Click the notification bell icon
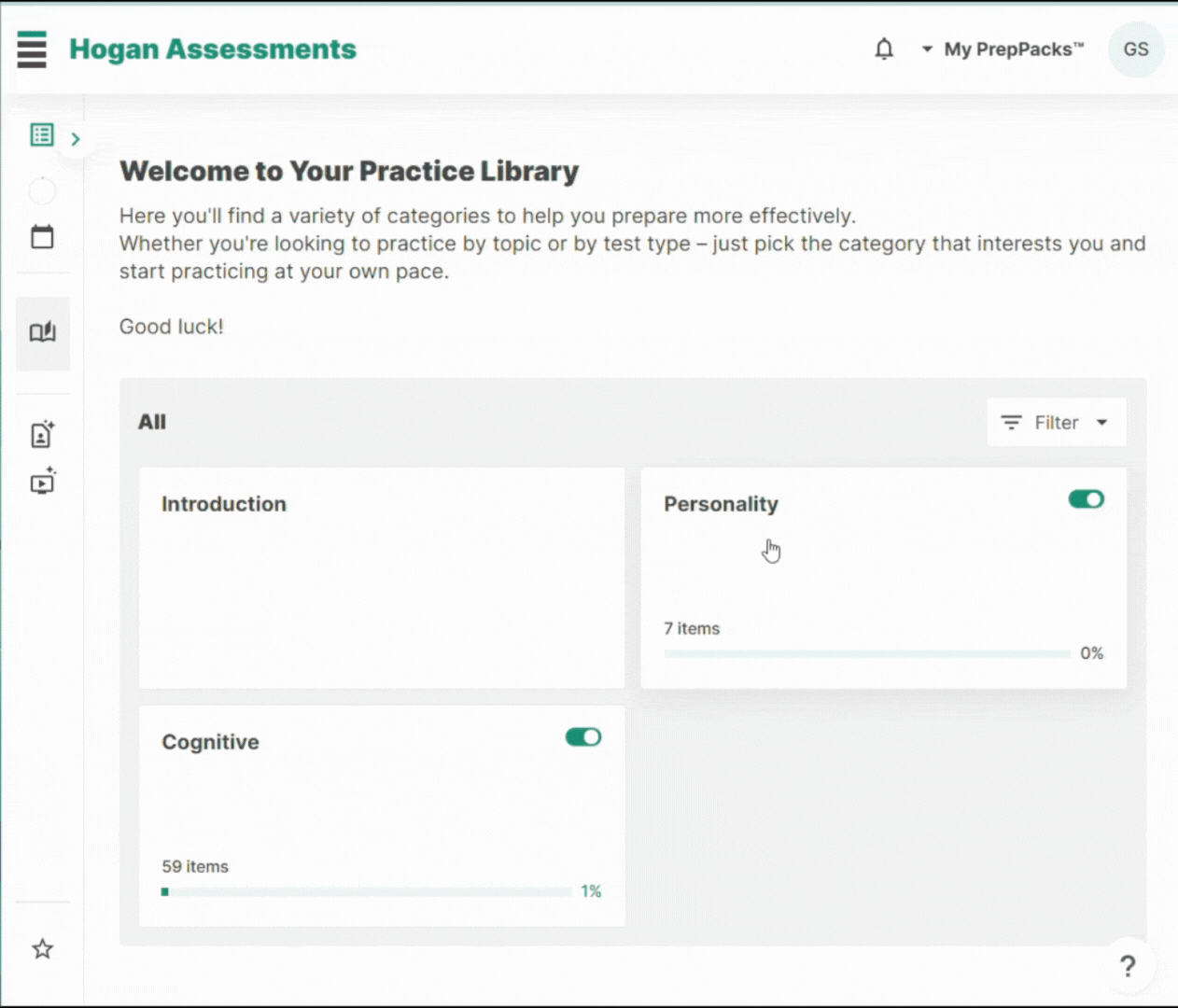Viewport: 1178px width, 1008px height. click(x=883, y=49)
